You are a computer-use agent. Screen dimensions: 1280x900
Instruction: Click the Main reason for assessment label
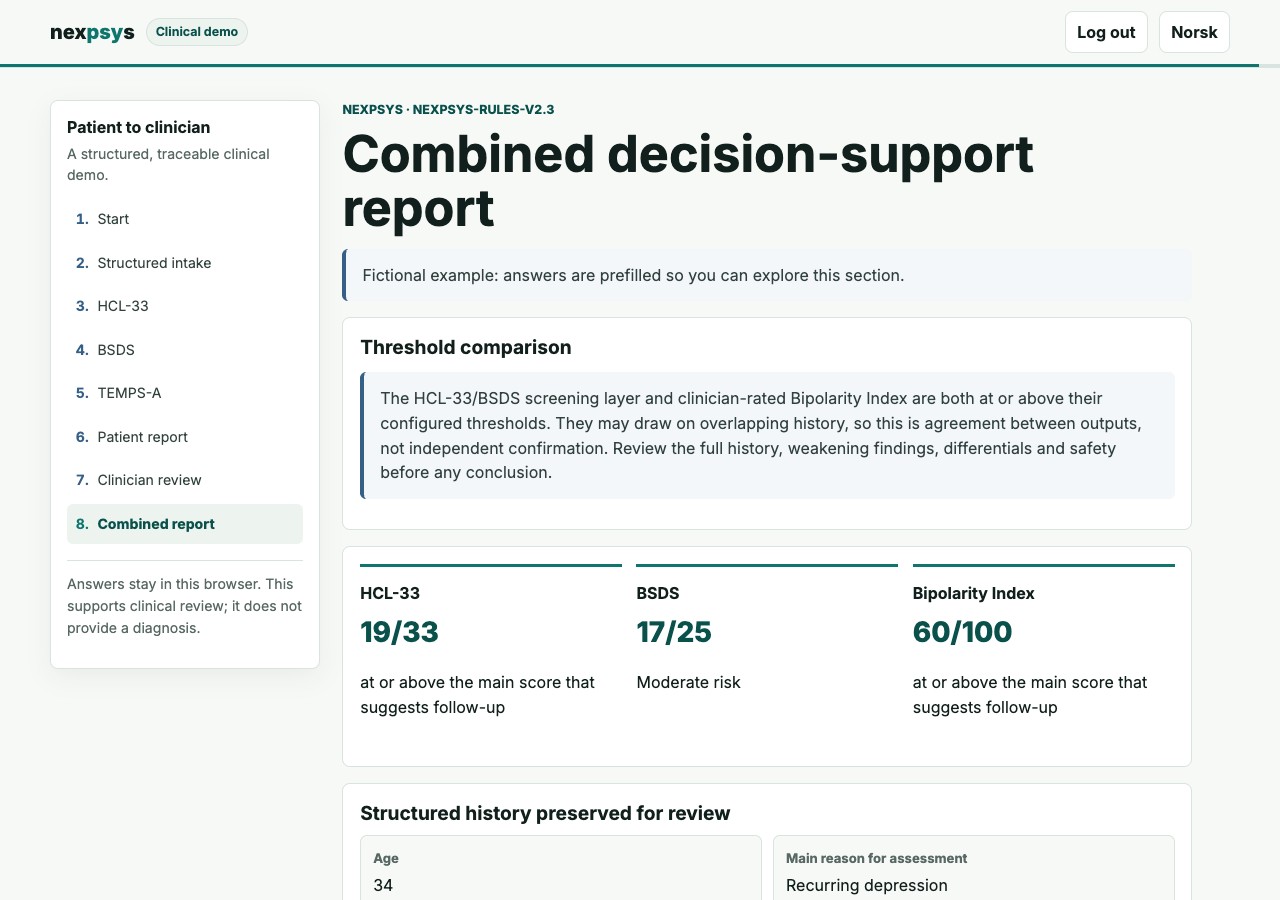point(876,858)
